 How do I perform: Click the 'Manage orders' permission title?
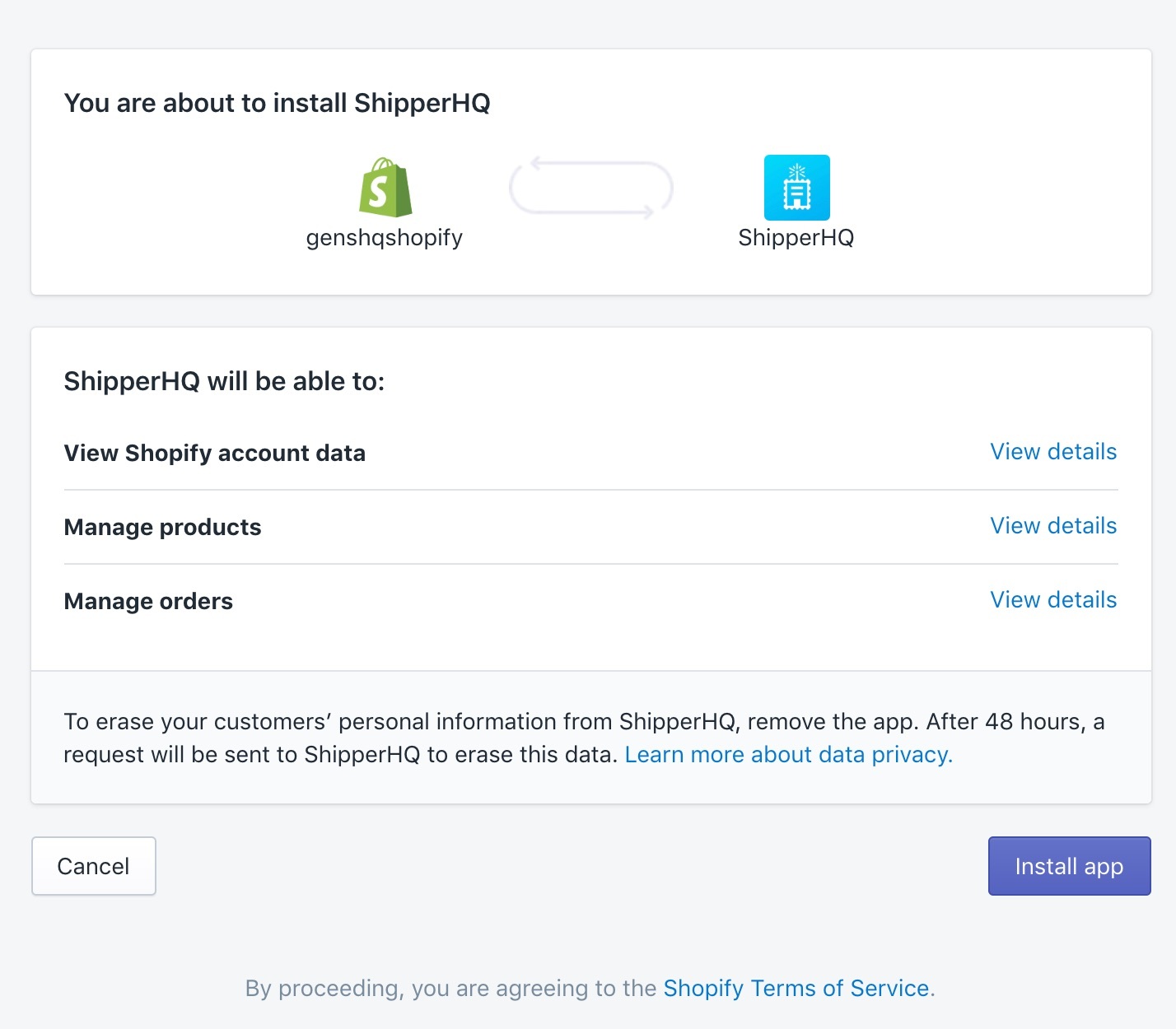(148, 602)
